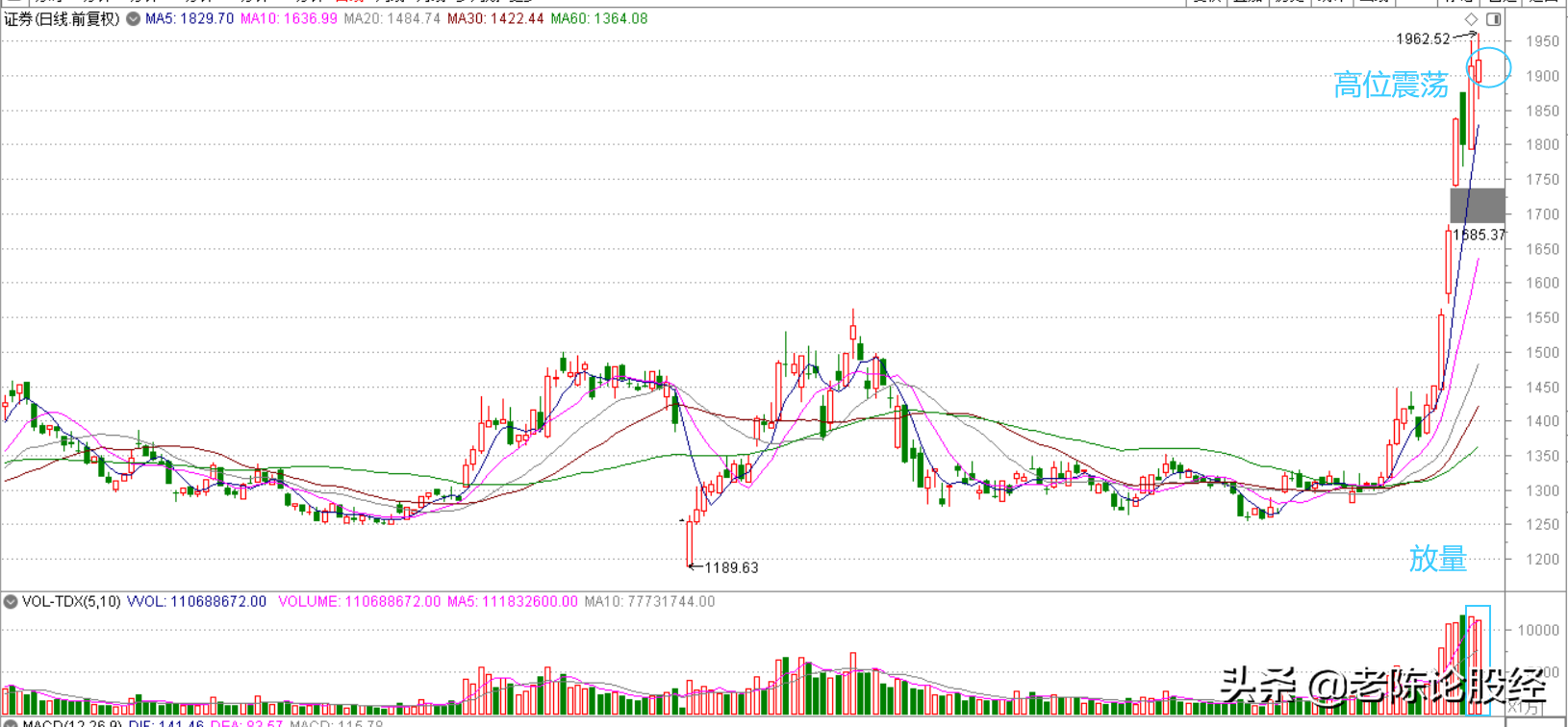Click the 1685.37 gap price label

(x=1479, y=235)
